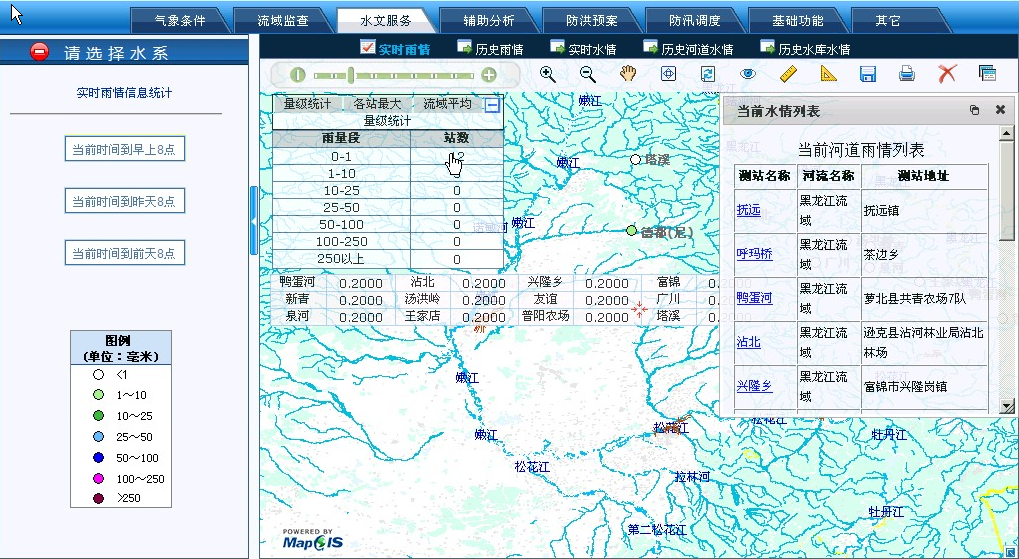1019x559 pixels.
Task: Select the zoom in magnifier tool
Action: pos(547,74)
